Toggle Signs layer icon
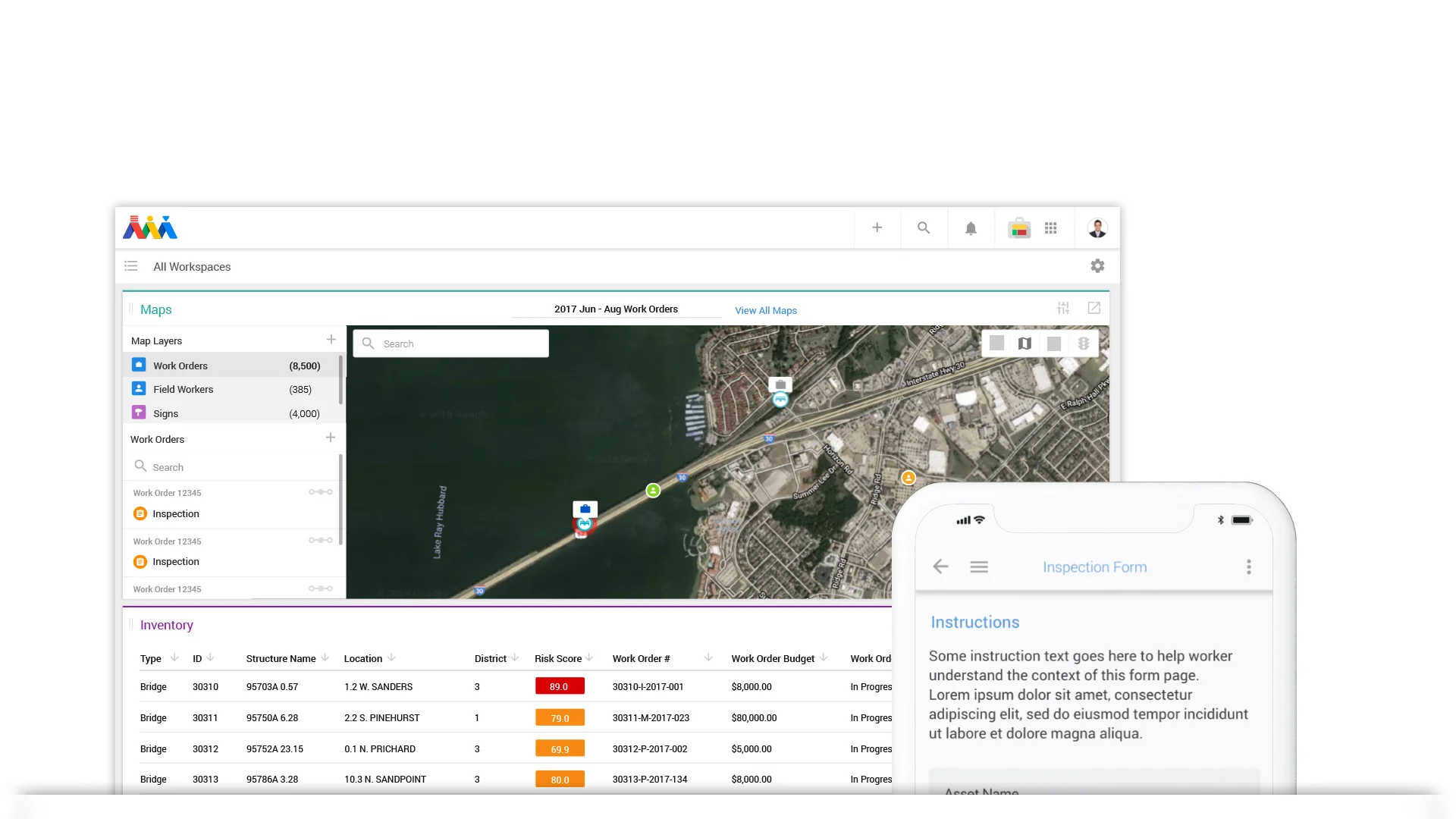This screenshot has height=819, width=1456. coord(139,413)
